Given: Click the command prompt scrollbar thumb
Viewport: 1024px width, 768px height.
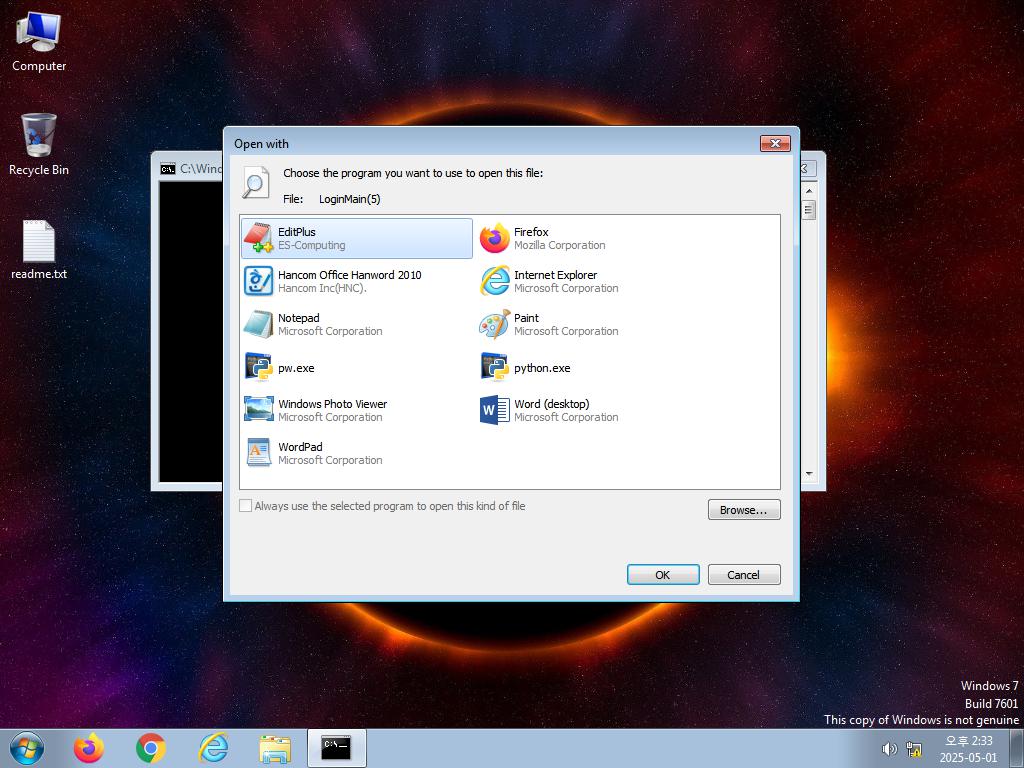Looking at the screenshot, I should pyautogui.click(x=809, y=210).
